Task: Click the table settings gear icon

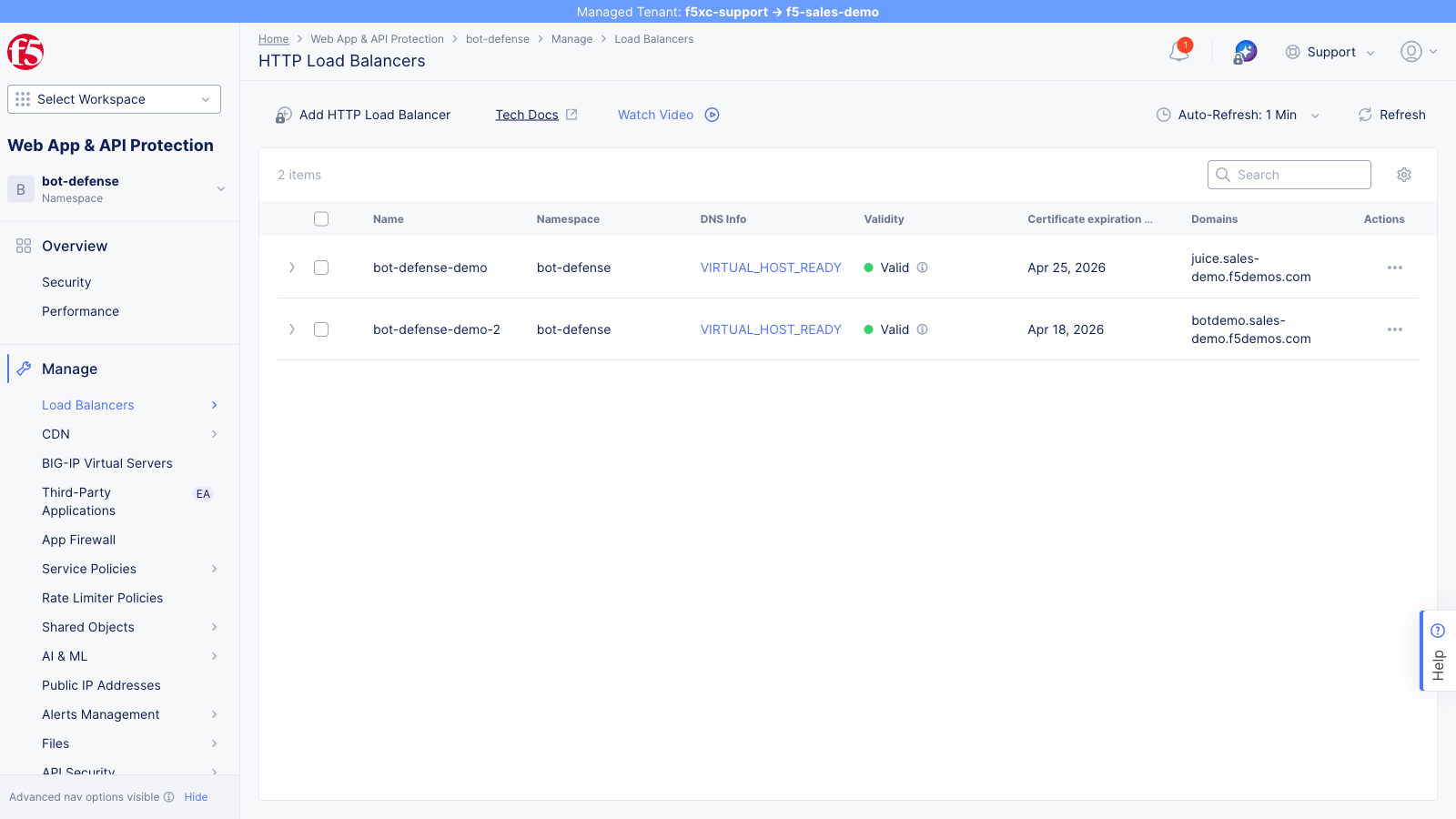Action: click(x=1403, y=174)
